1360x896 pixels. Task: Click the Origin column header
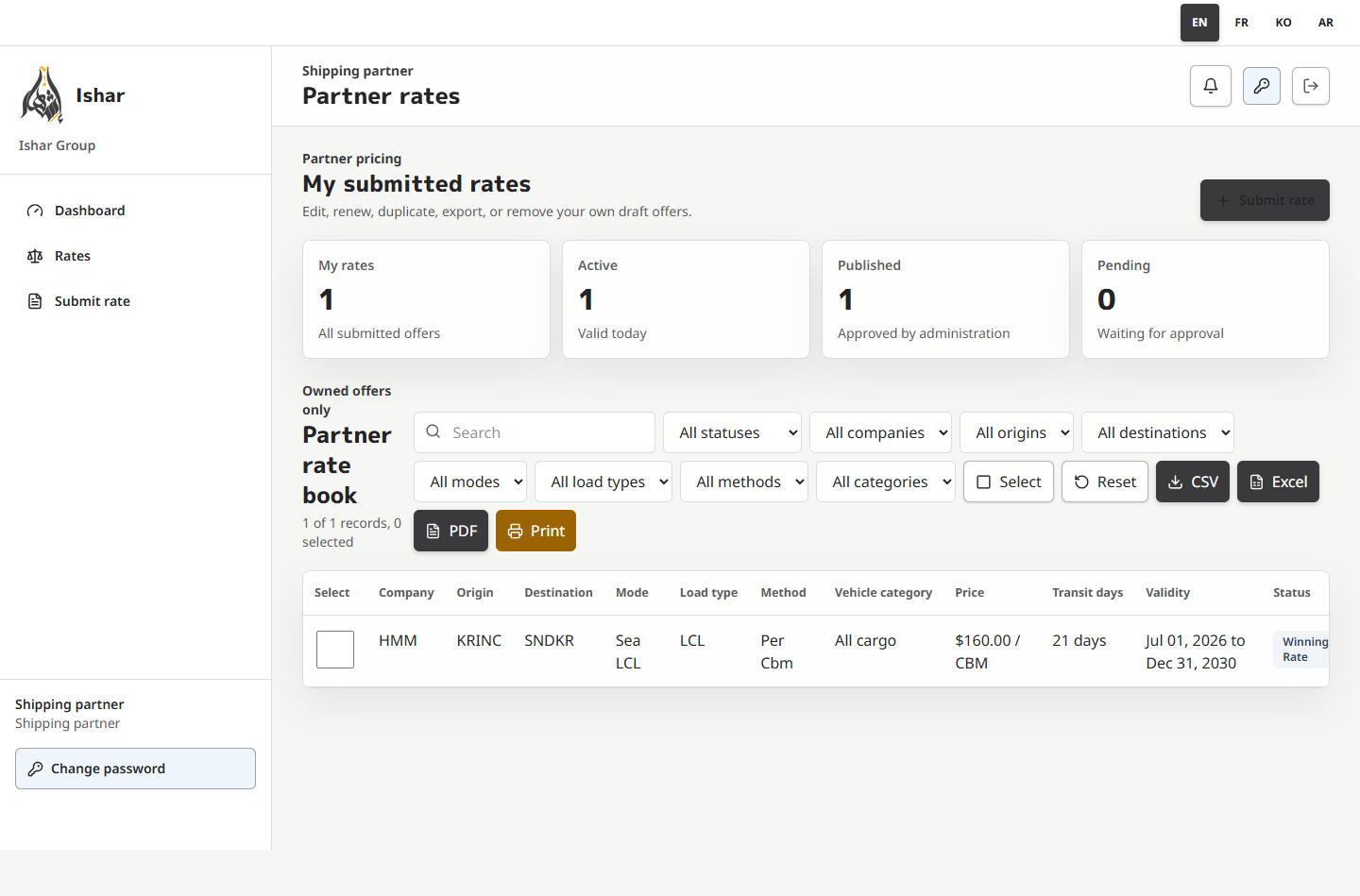[x=475, y=593]
